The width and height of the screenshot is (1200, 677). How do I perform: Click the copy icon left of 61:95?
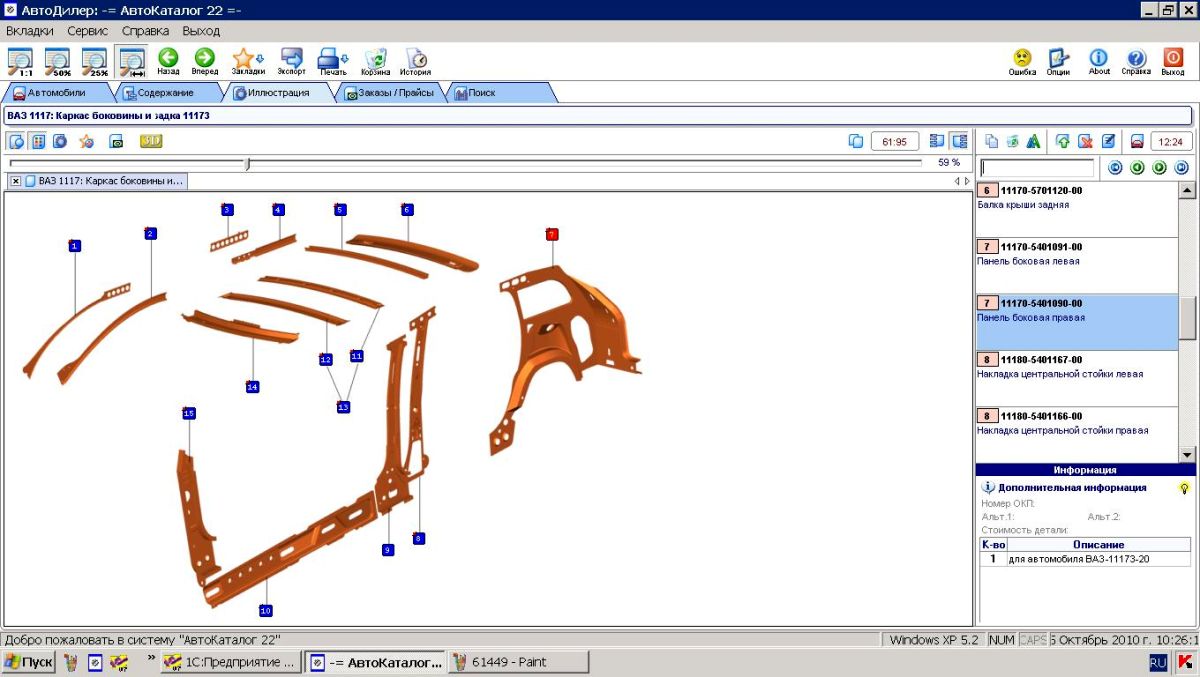click(856, 141)
